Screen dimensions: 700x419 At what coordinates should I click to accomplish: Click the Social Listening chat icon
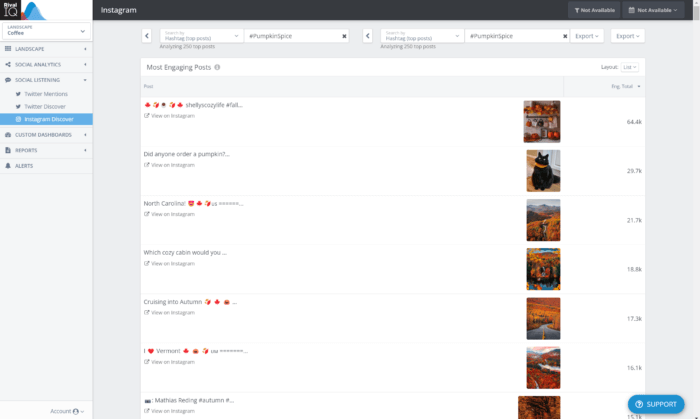(x=8, y=80)
